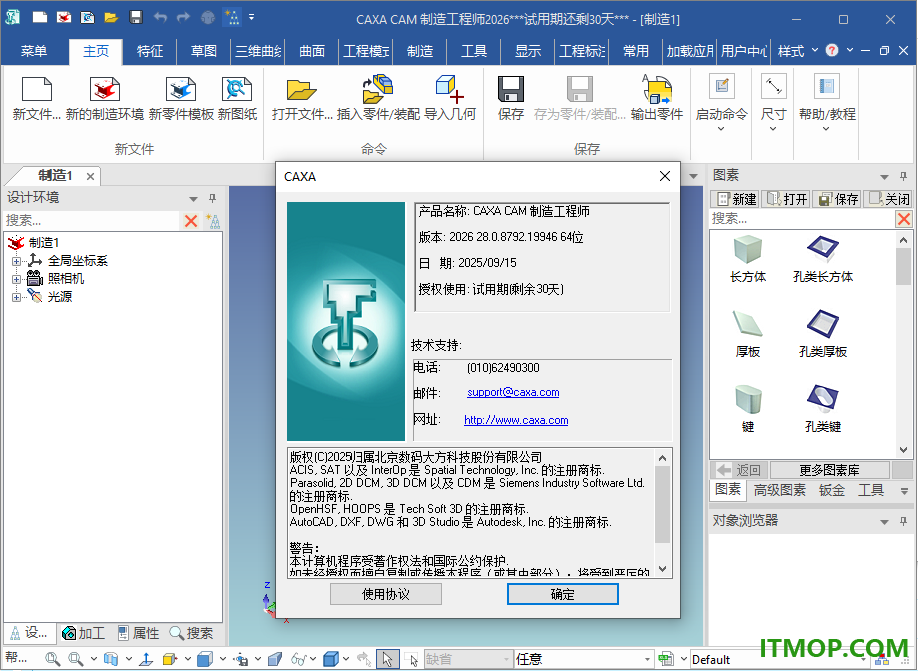The width and height of the screenshot is (918, 671).
Task: Switch to the 工具 ribbon tab
Action: [x=474, y=51]
